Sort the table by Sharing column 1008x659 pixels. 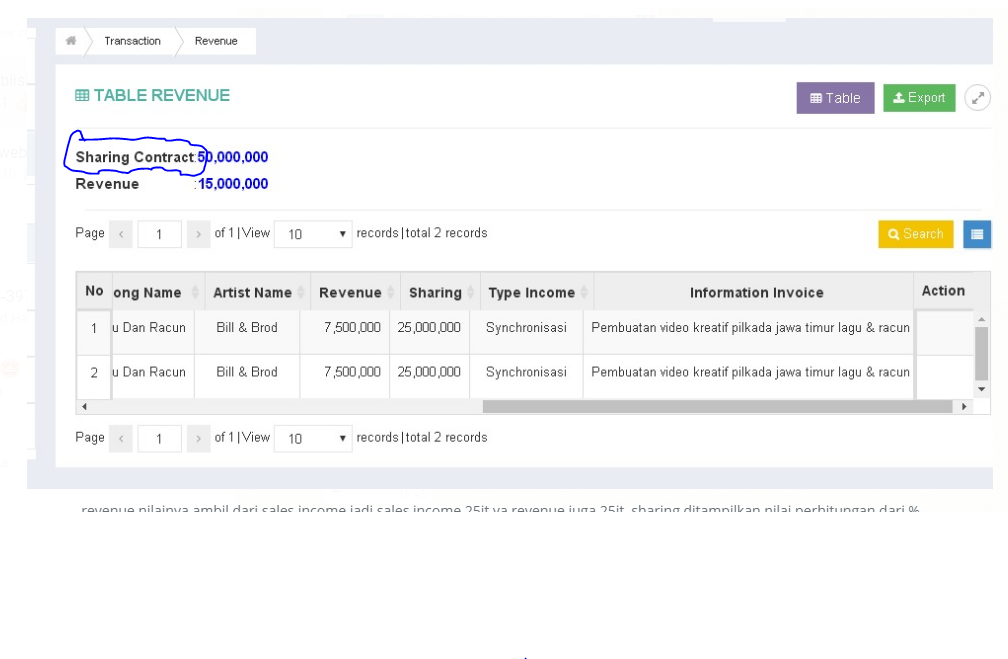click(435, 293)
